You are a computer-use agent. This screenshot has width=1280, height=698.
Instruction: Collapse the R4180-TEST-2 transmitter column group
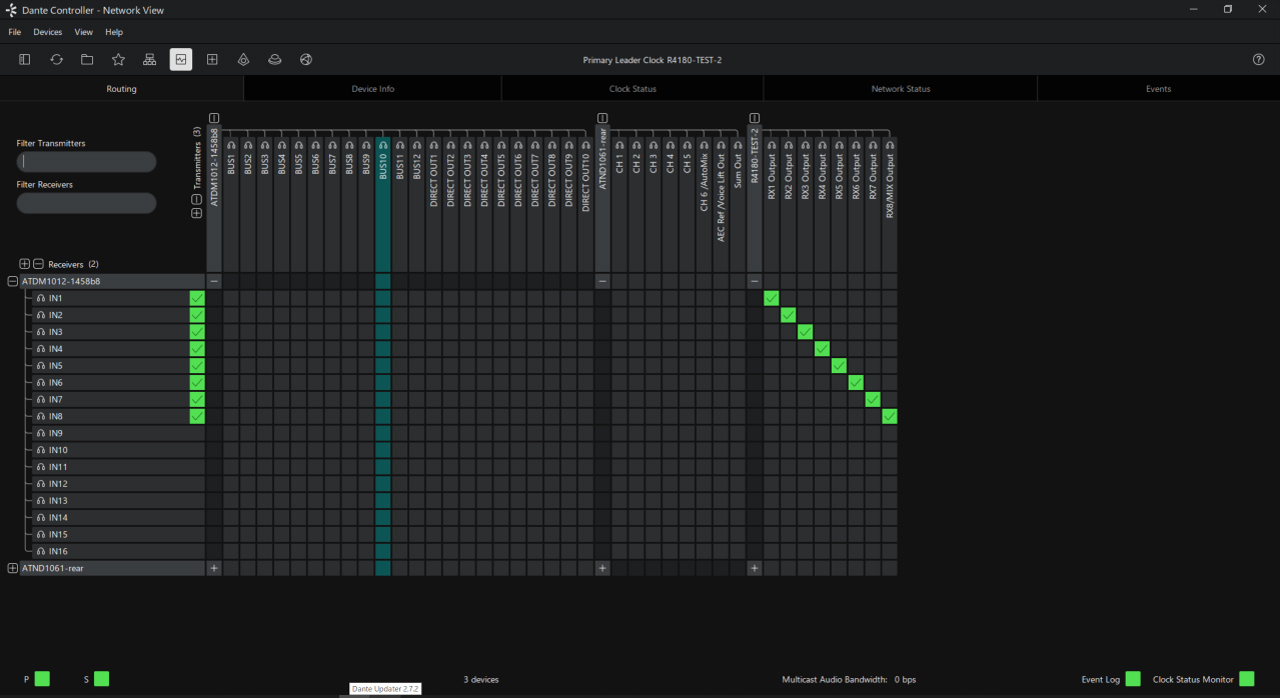(x=754, y=118)
